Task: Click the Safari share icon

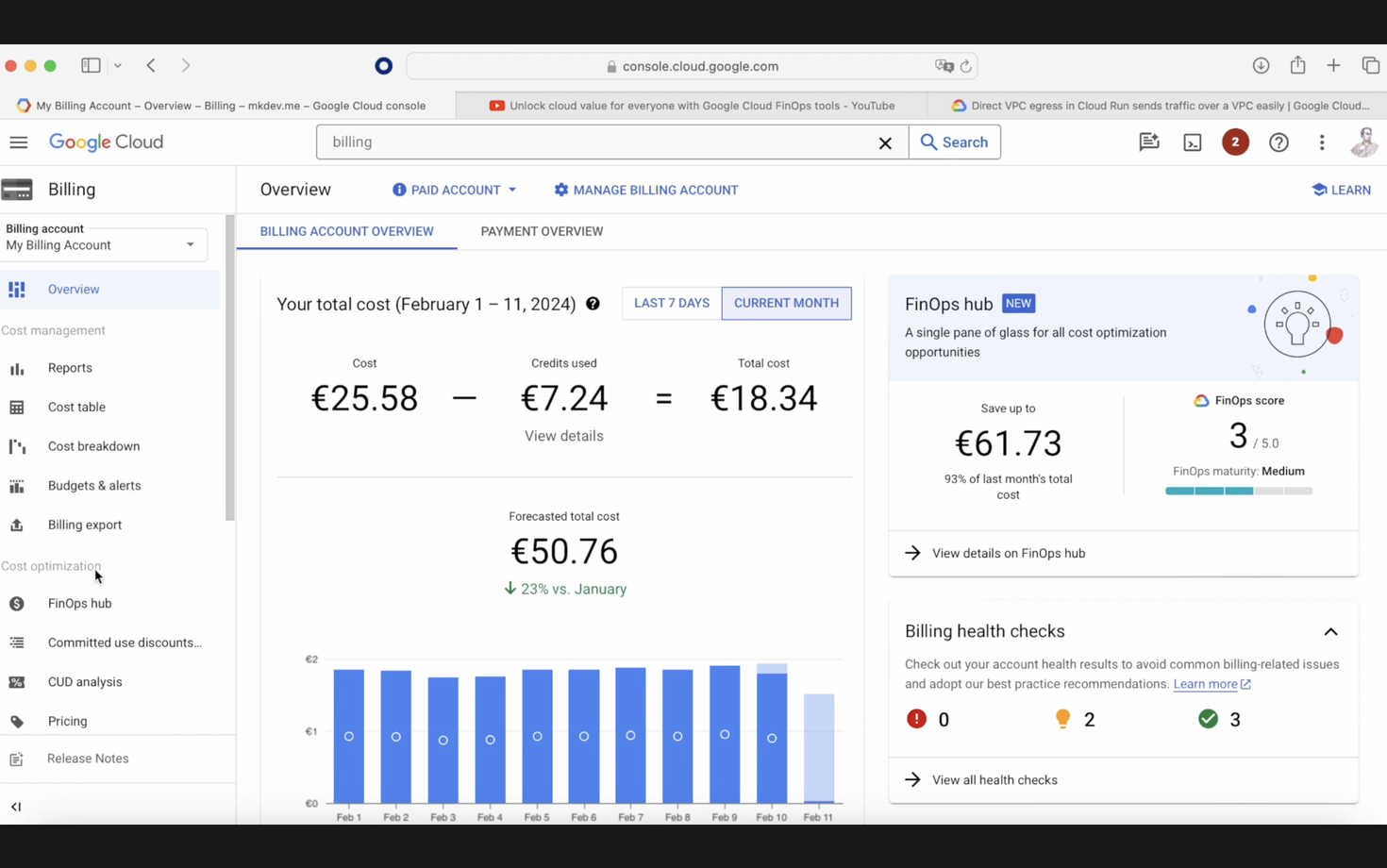Action: point(1298,64)
